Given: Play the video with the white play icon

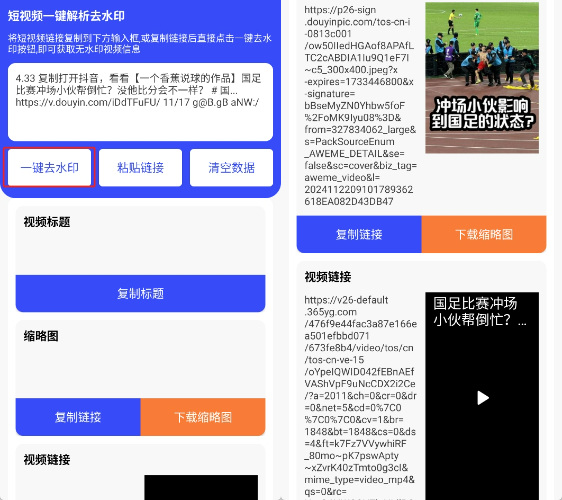Looking at the screenshot, I should (482, 398).
